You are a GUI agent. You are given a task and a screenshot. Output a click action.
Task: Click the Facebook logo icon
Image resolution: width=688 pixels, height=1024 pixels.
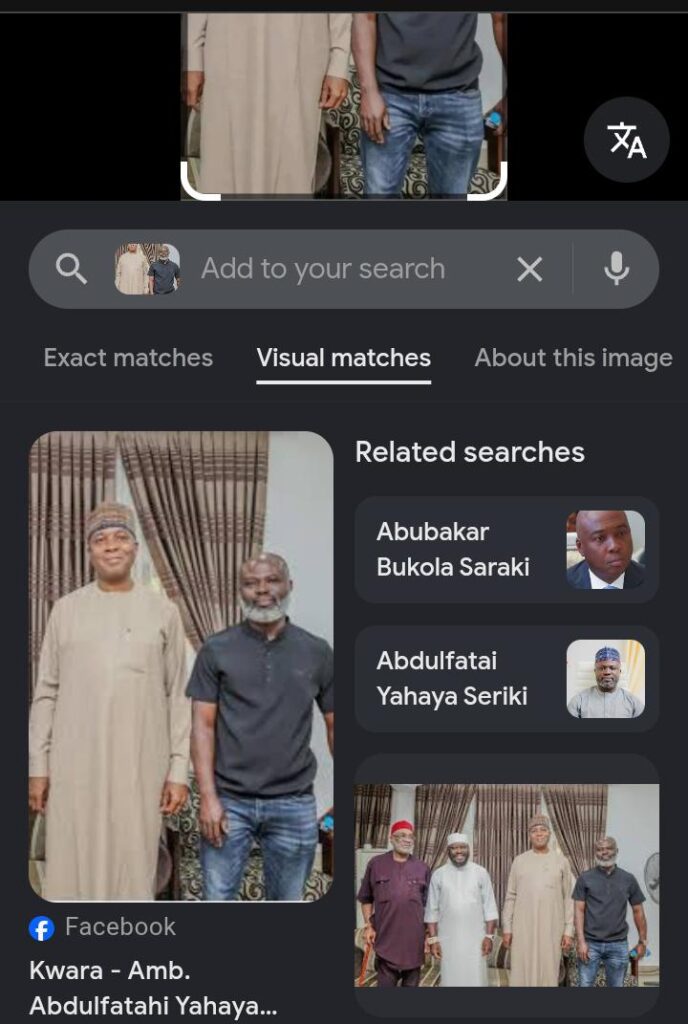[41, 928]
